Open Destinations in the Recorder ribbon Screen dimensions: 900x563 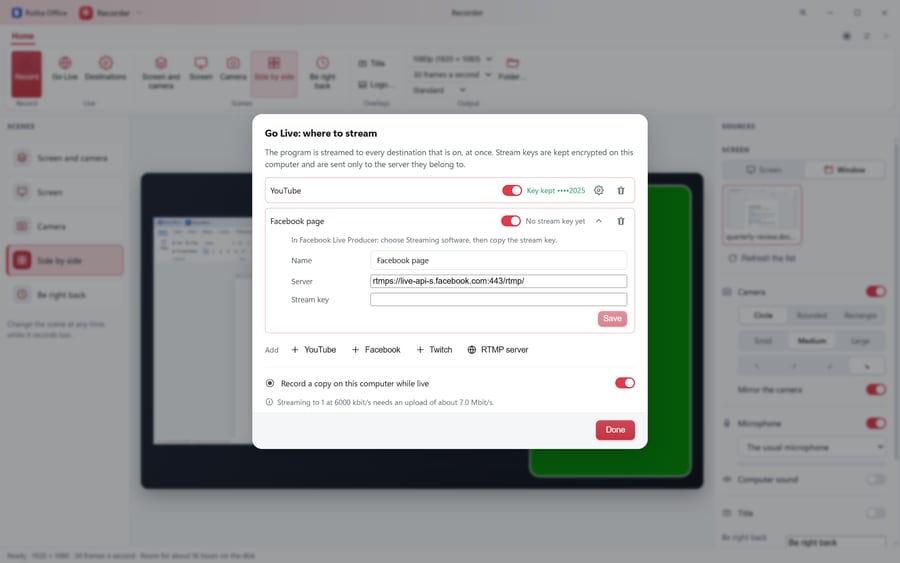(106, 69)
